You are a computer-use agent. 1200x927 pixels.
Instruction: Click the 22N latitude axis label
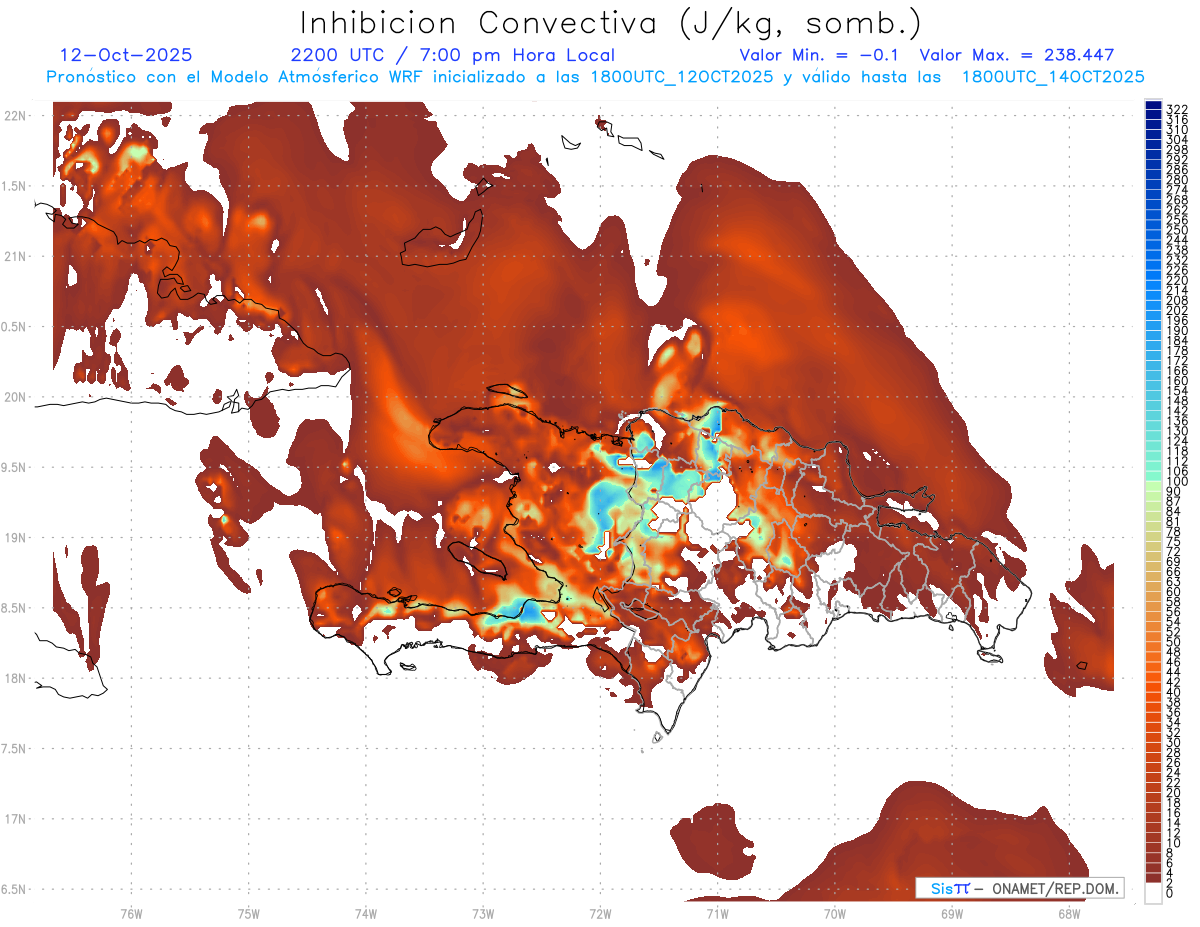tap(15, 116)
